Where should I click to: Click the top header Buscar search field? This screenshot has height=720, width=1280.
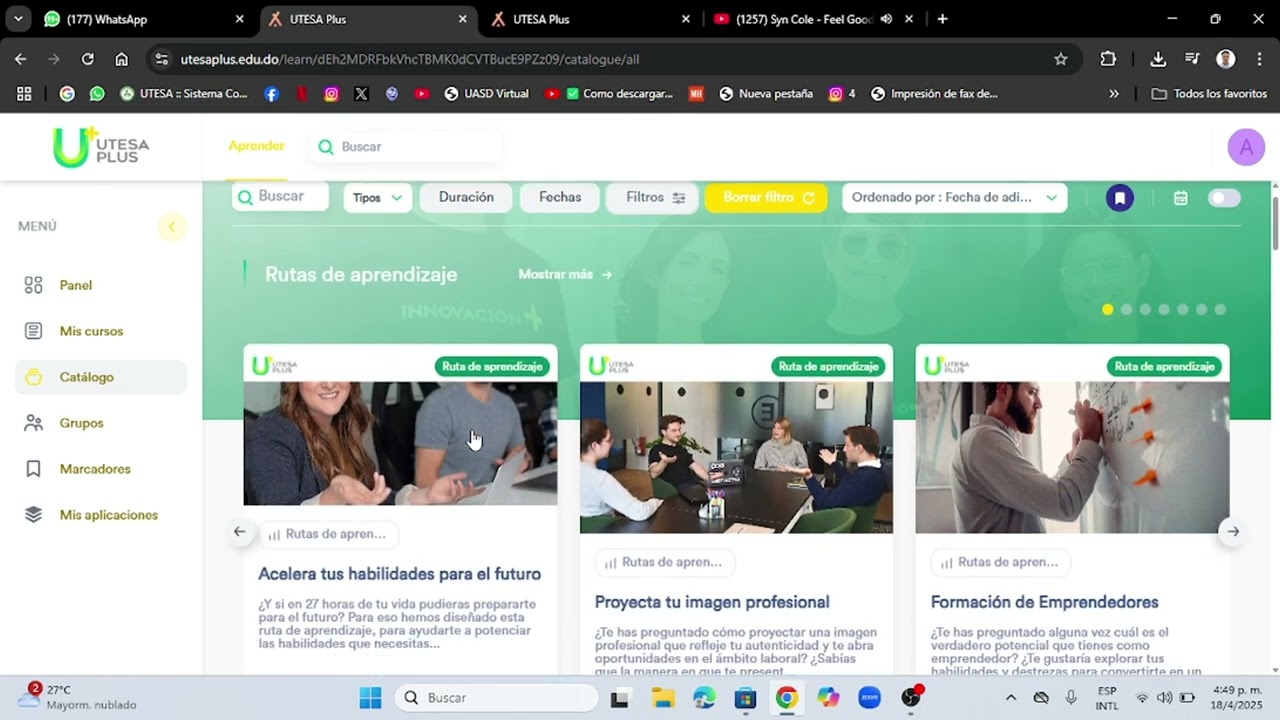pyautogui.click(x=405, y=147)
